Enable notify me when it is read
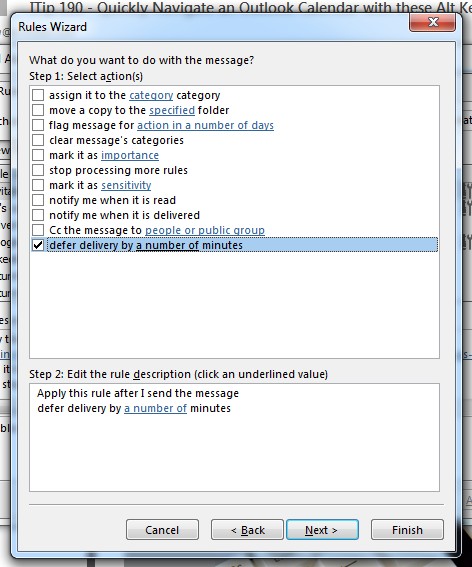 [38, 200]
